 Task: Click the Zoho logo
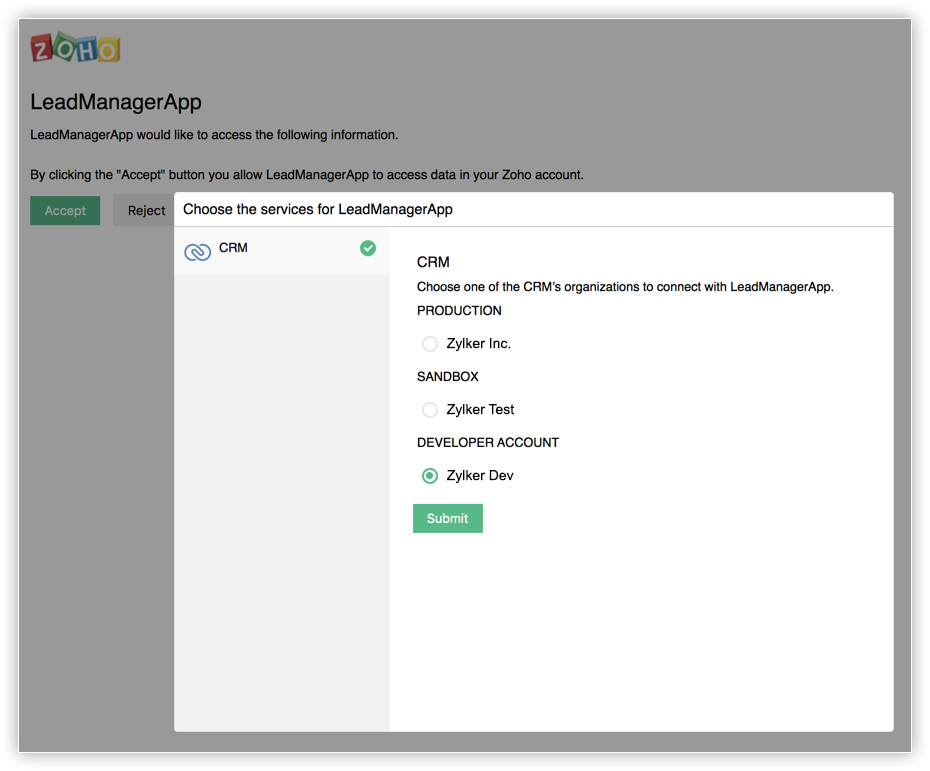coord(75,47)
